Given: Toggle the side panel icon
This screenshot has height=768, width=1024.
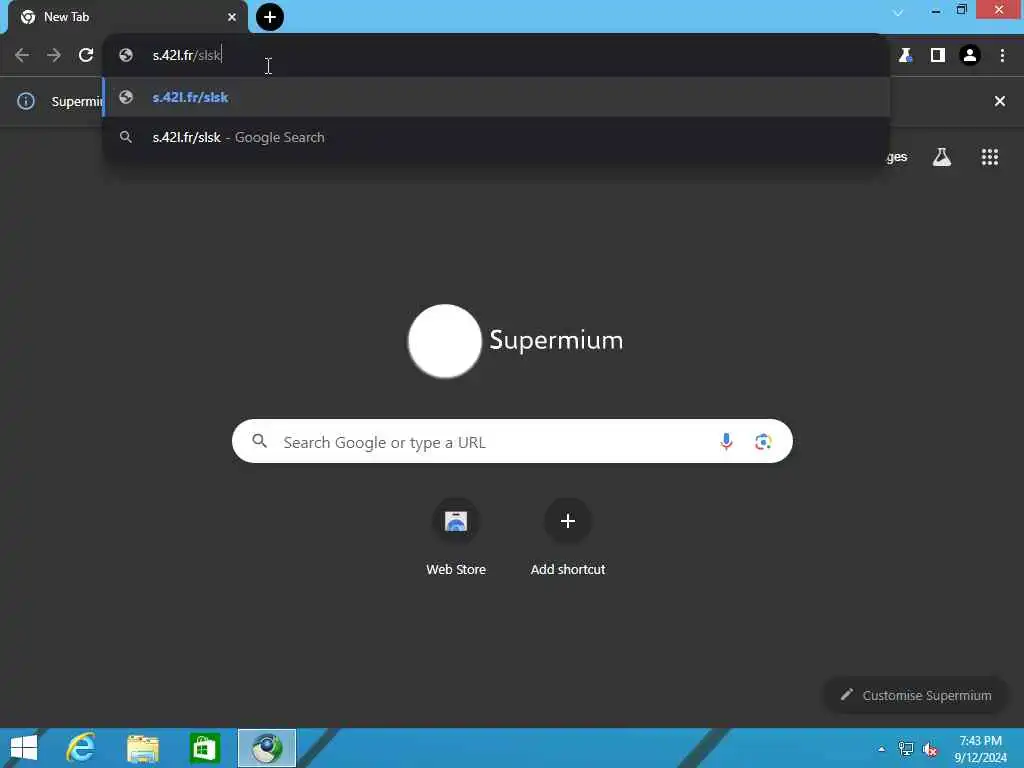Looking at the screenshot, I should (x=938, y=56).
